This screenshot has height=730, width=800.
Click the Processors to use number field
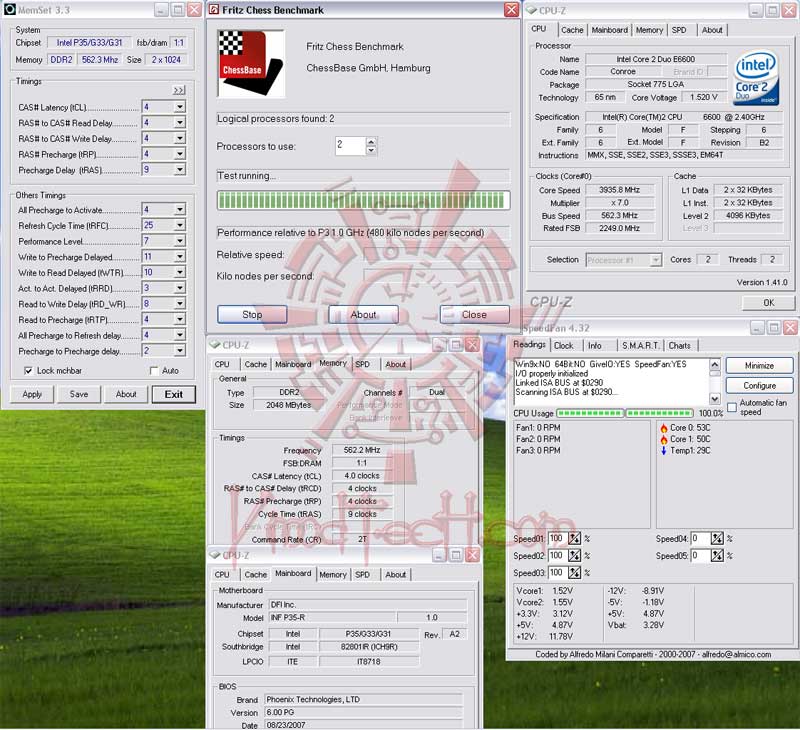click(350, 146)
